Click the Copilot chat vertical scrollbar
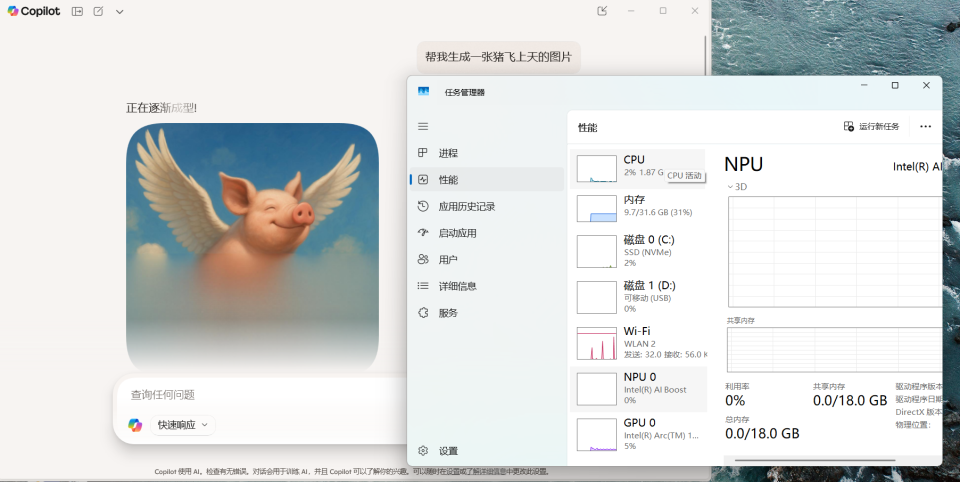The image size is (960, 482). pos(705,55)
